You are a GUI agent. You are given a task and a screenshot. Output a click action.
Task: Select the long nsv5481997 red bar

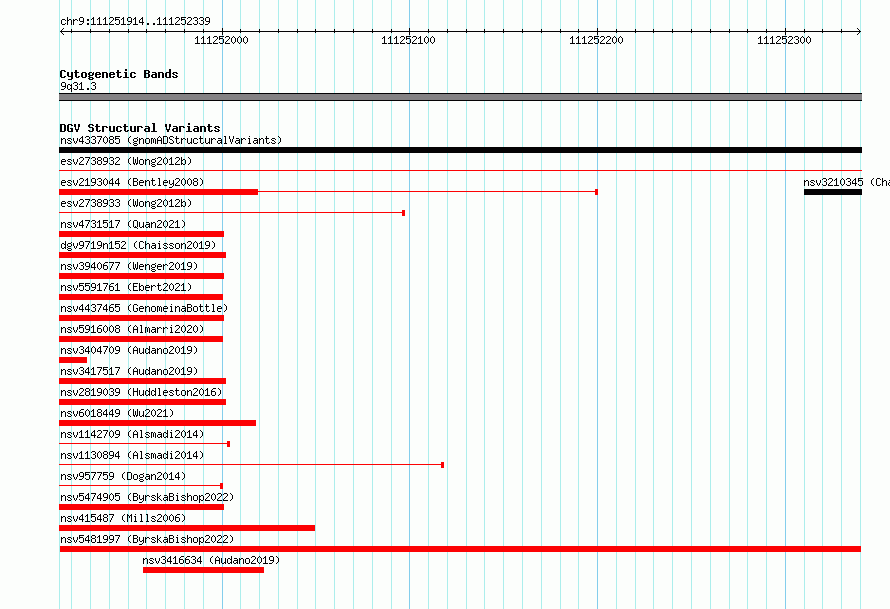point(460,549)
